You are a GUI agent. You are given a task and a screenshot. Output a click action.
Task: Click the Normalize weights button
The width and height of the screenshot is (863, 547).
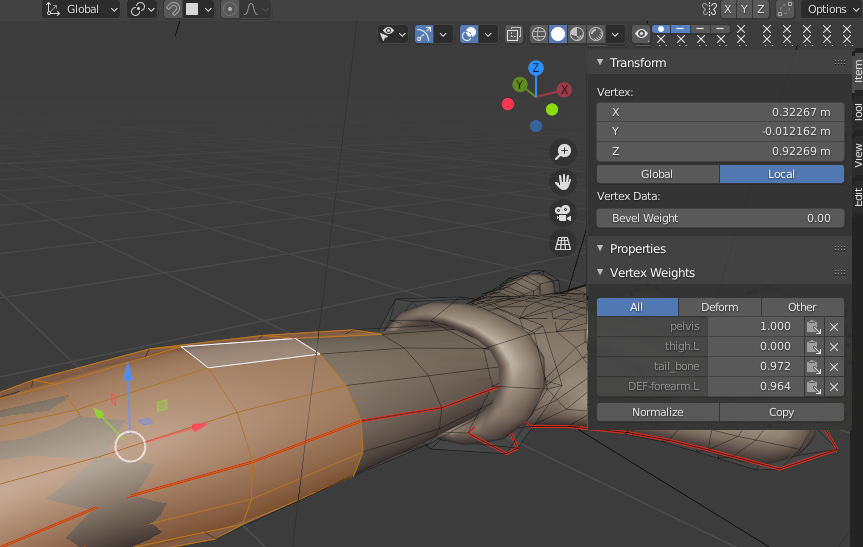[658, 412]
